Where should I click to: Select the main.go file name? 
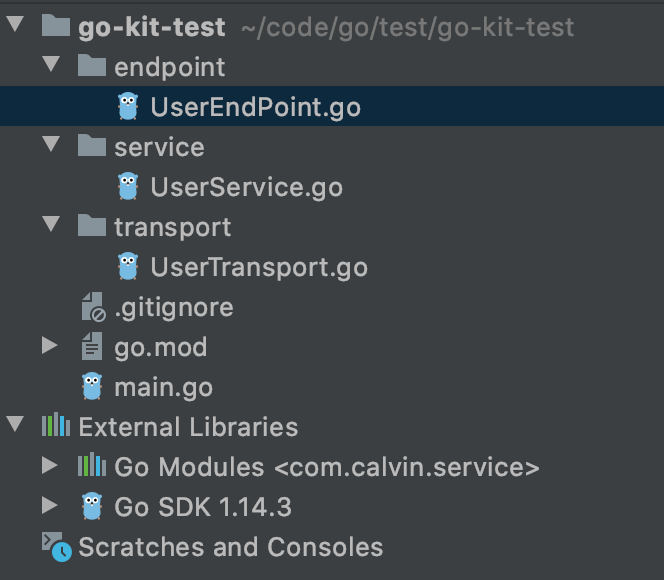(163, 387)
